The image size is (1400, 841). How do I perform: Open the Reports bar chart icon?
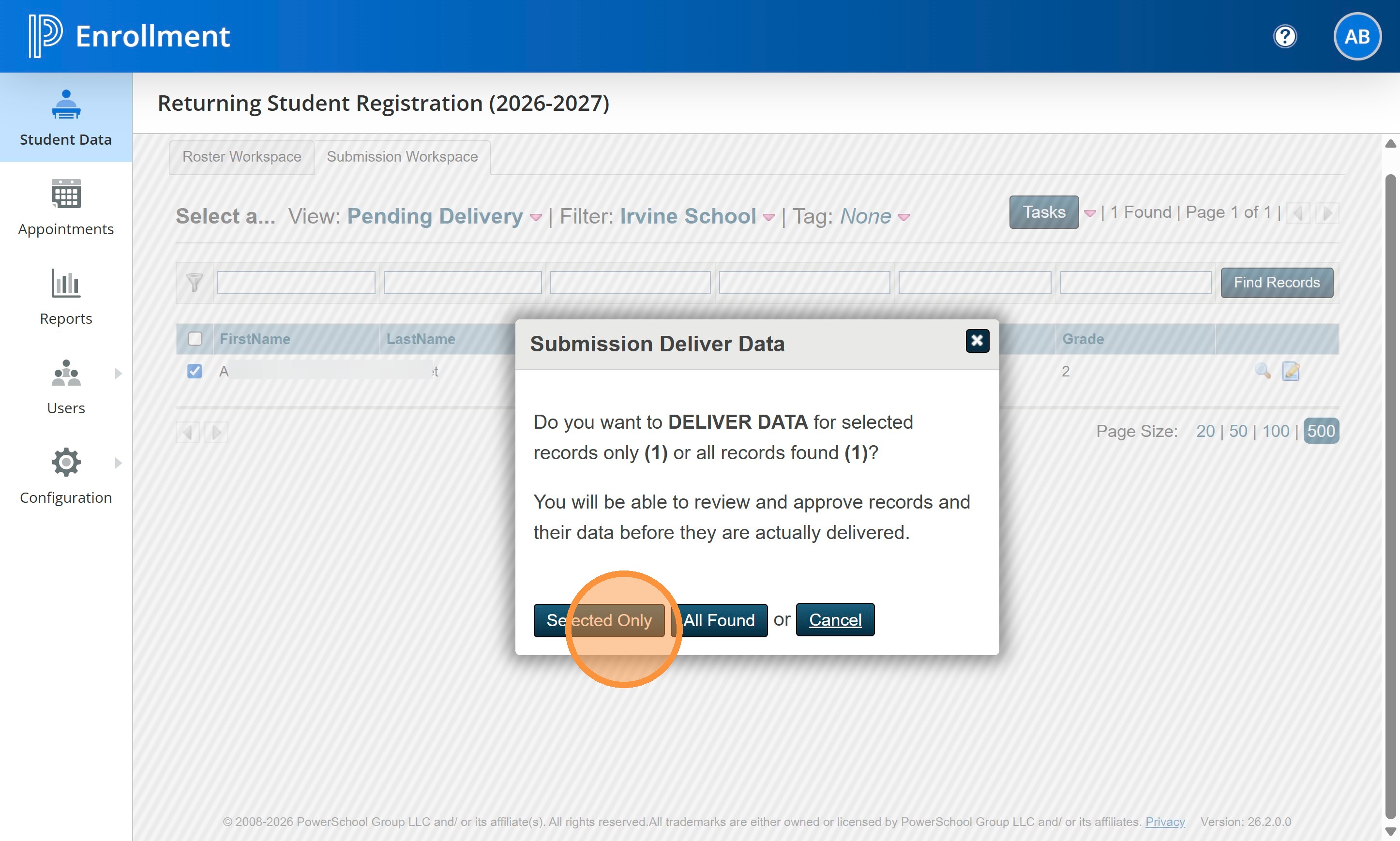tap(66, 284)
